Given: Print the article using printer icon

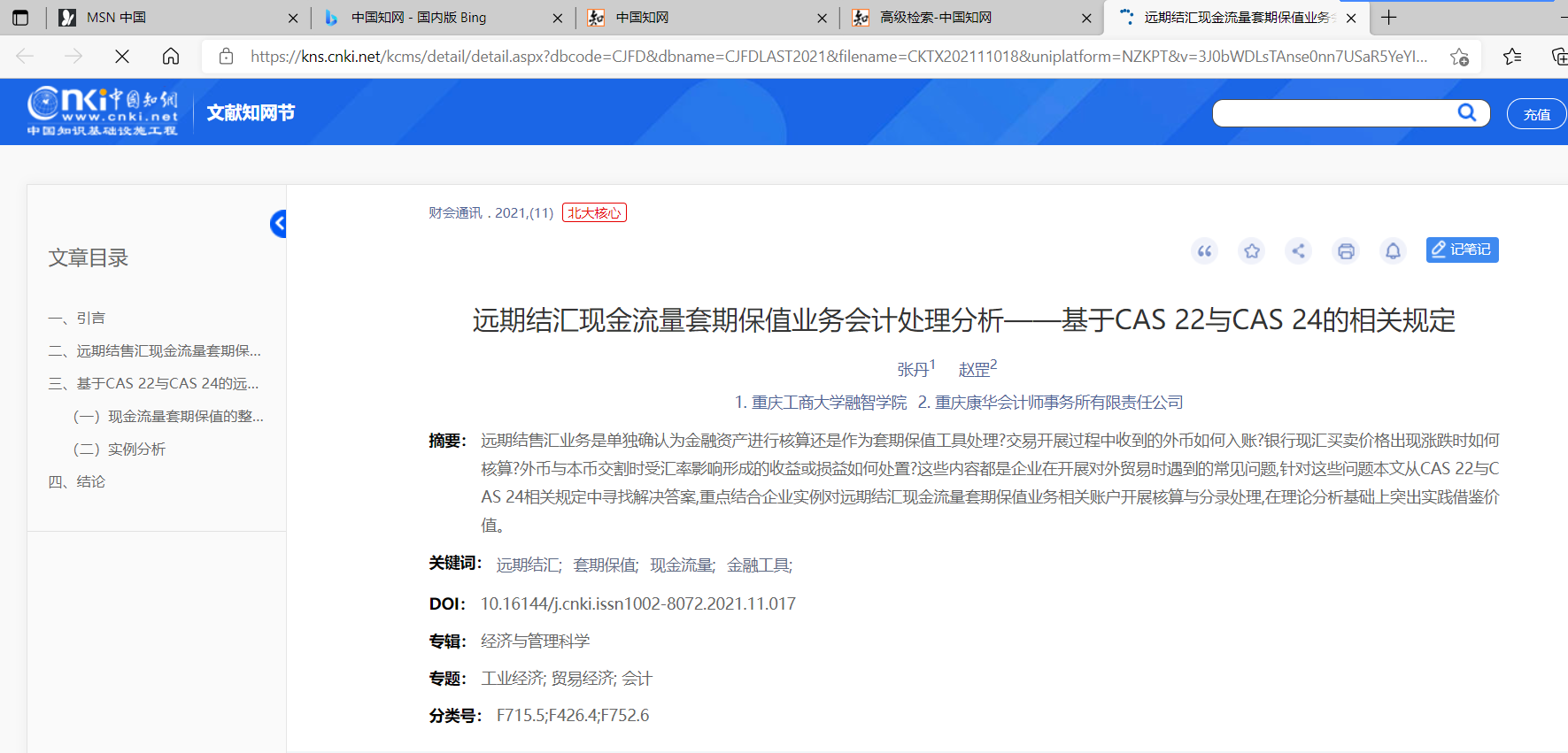Looking at the screenshot, I should click(1345, 251).
